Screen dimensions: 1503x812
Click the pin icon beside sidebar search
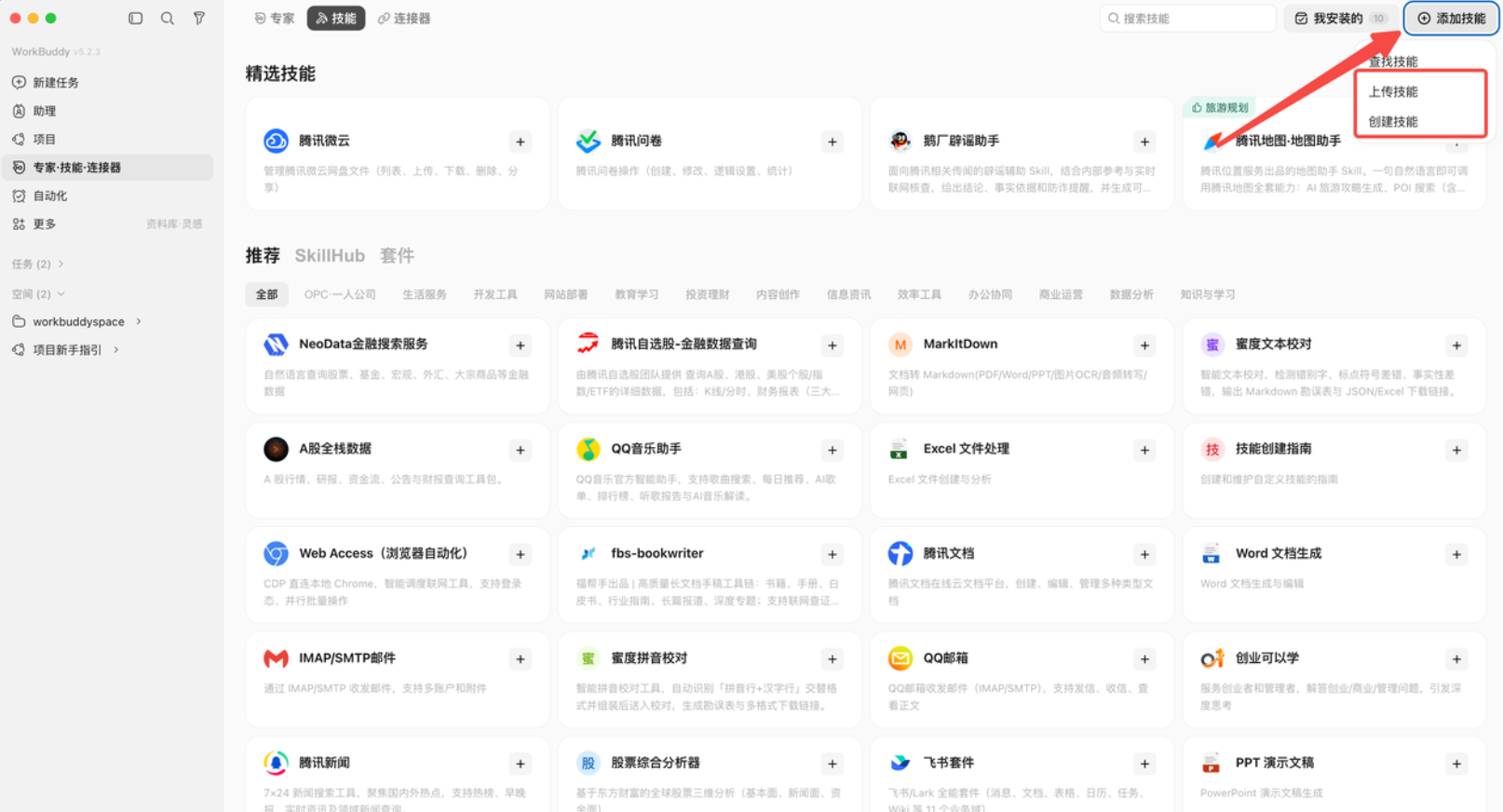[x=199, y=18]
